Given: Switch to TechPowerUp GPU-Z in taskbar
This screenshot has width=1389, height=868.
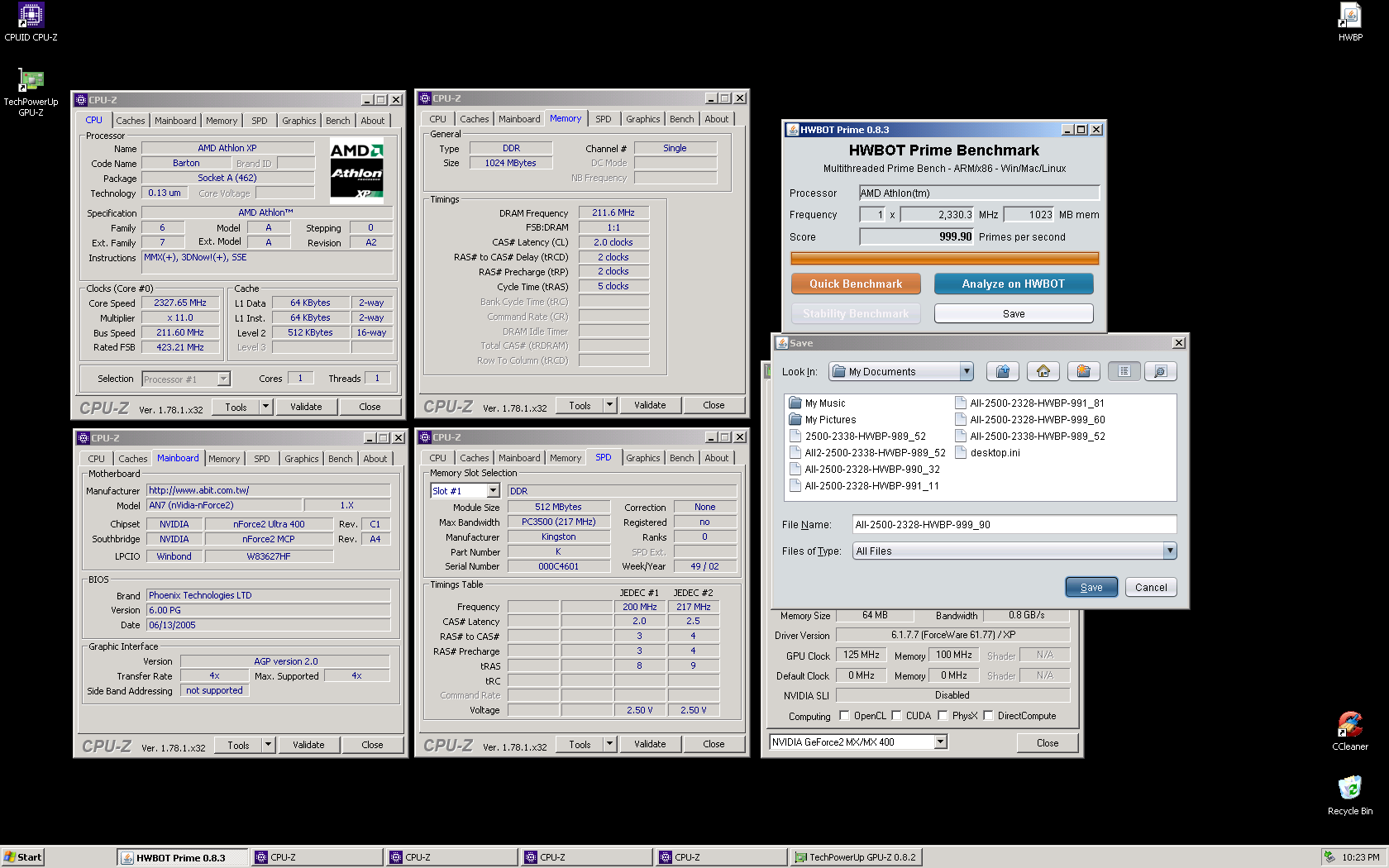Looking at the screenshot, I should coord(856,857).
